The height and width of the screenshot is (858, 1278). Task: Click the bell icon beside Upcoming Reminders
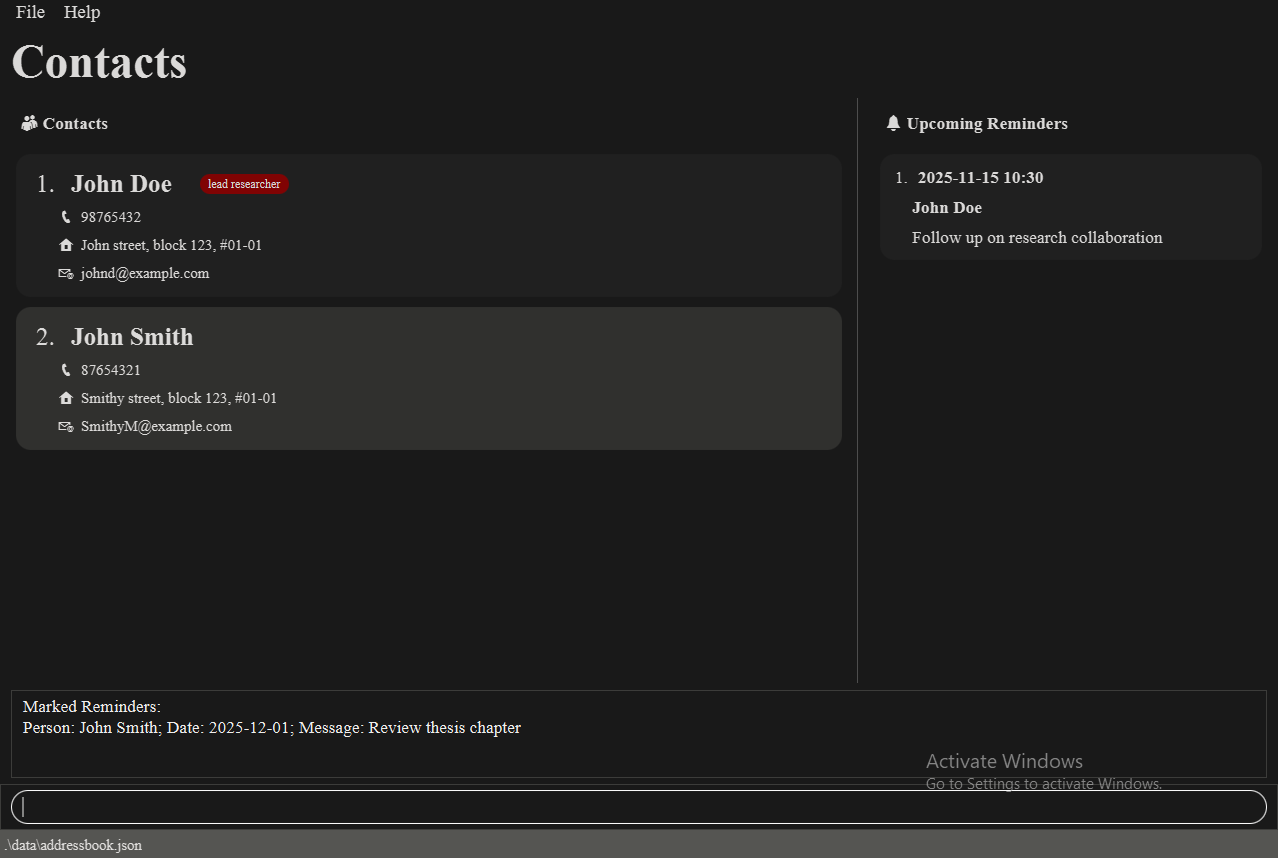point(893,123)
